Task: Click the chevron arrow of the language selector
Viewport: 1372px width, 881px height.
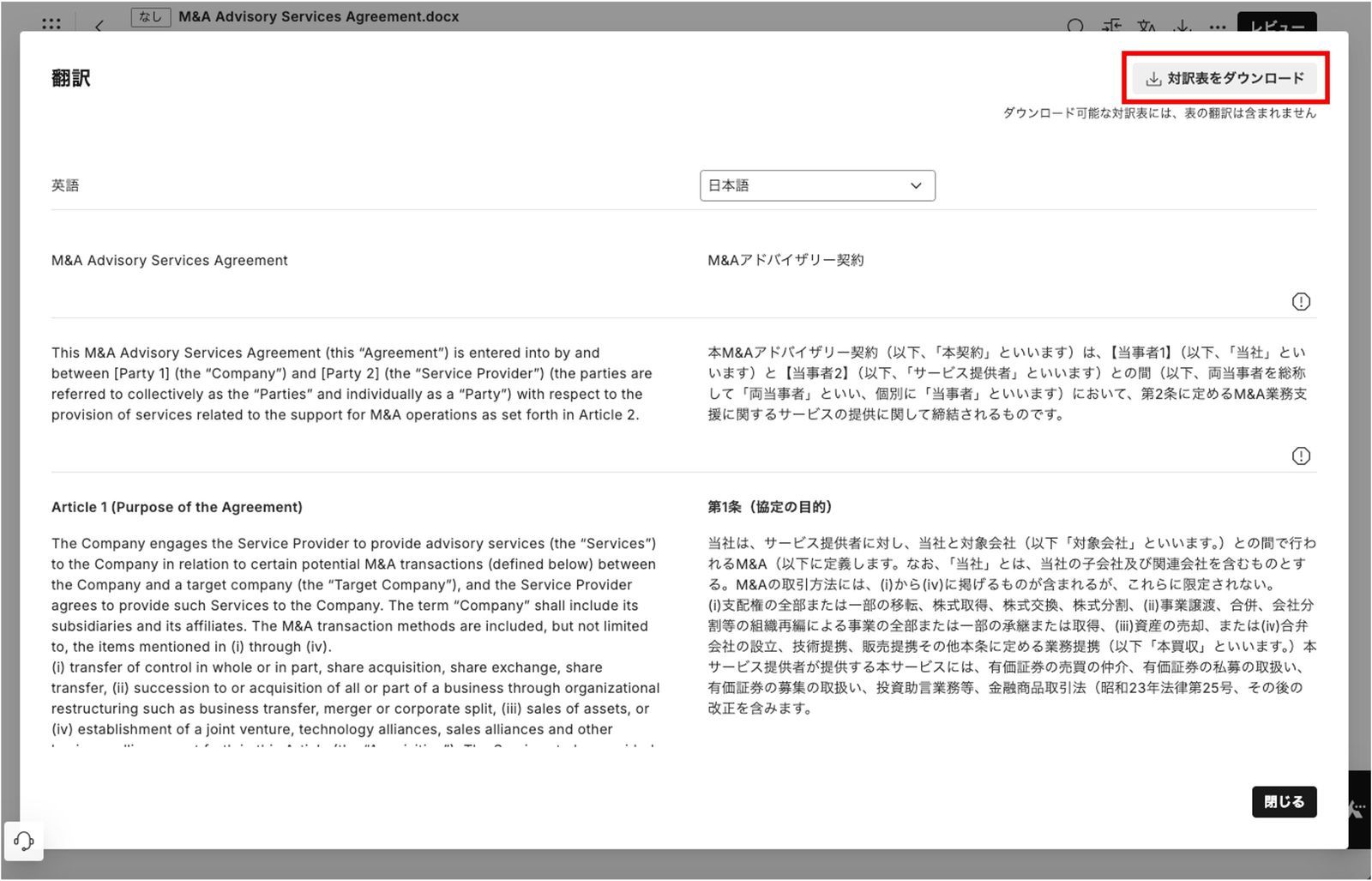Action: (916, 185)
